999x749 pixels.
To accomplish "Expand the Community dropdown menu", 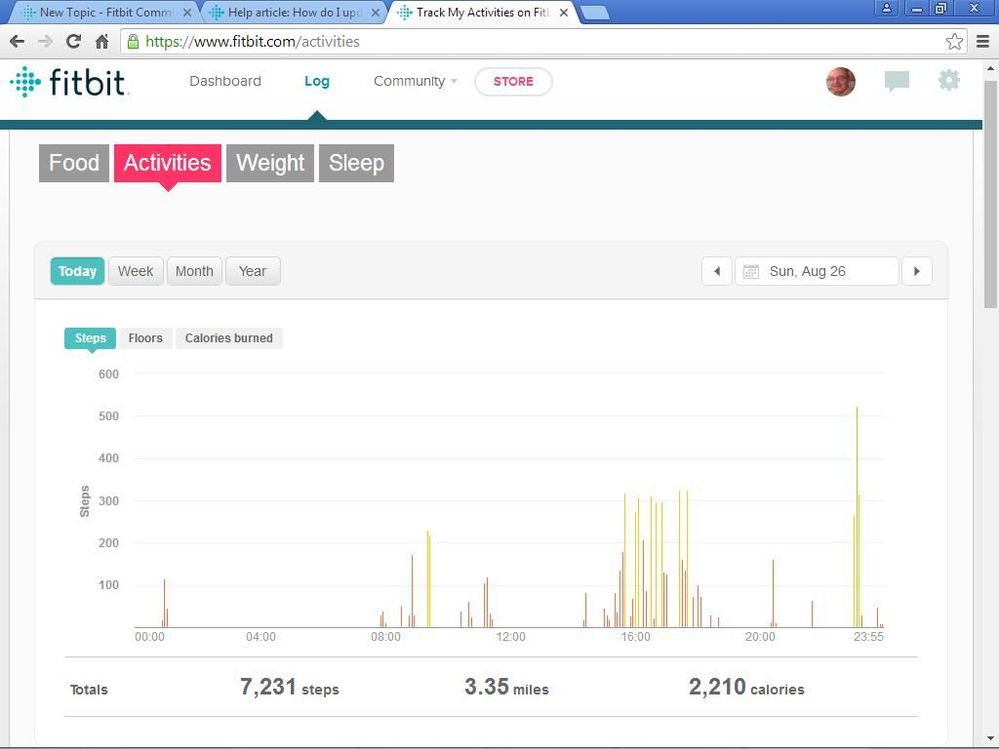I will click(x=415, y=81).
